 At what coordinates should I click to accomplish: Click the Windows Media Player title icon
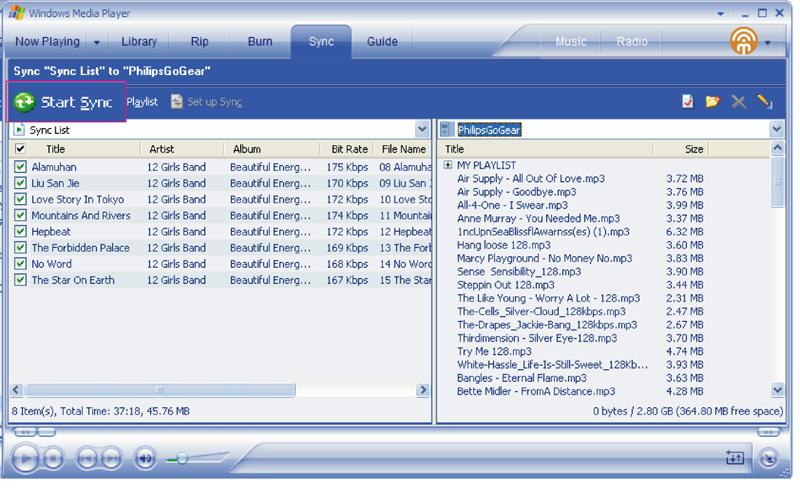[17, 13]
